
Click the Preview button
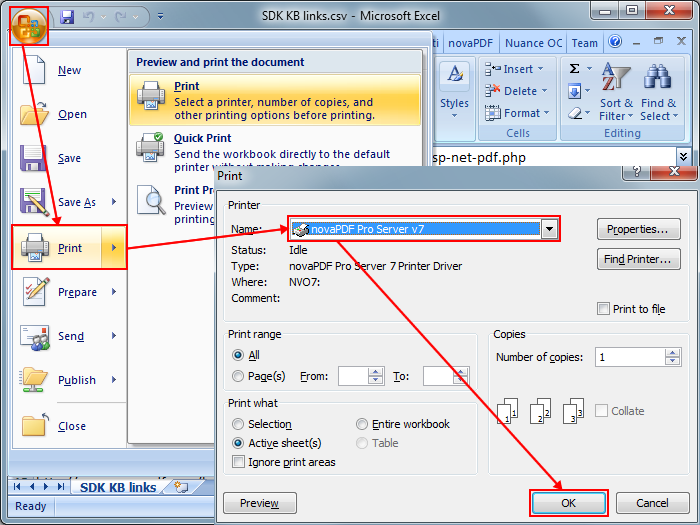click(x=259, y=503)
